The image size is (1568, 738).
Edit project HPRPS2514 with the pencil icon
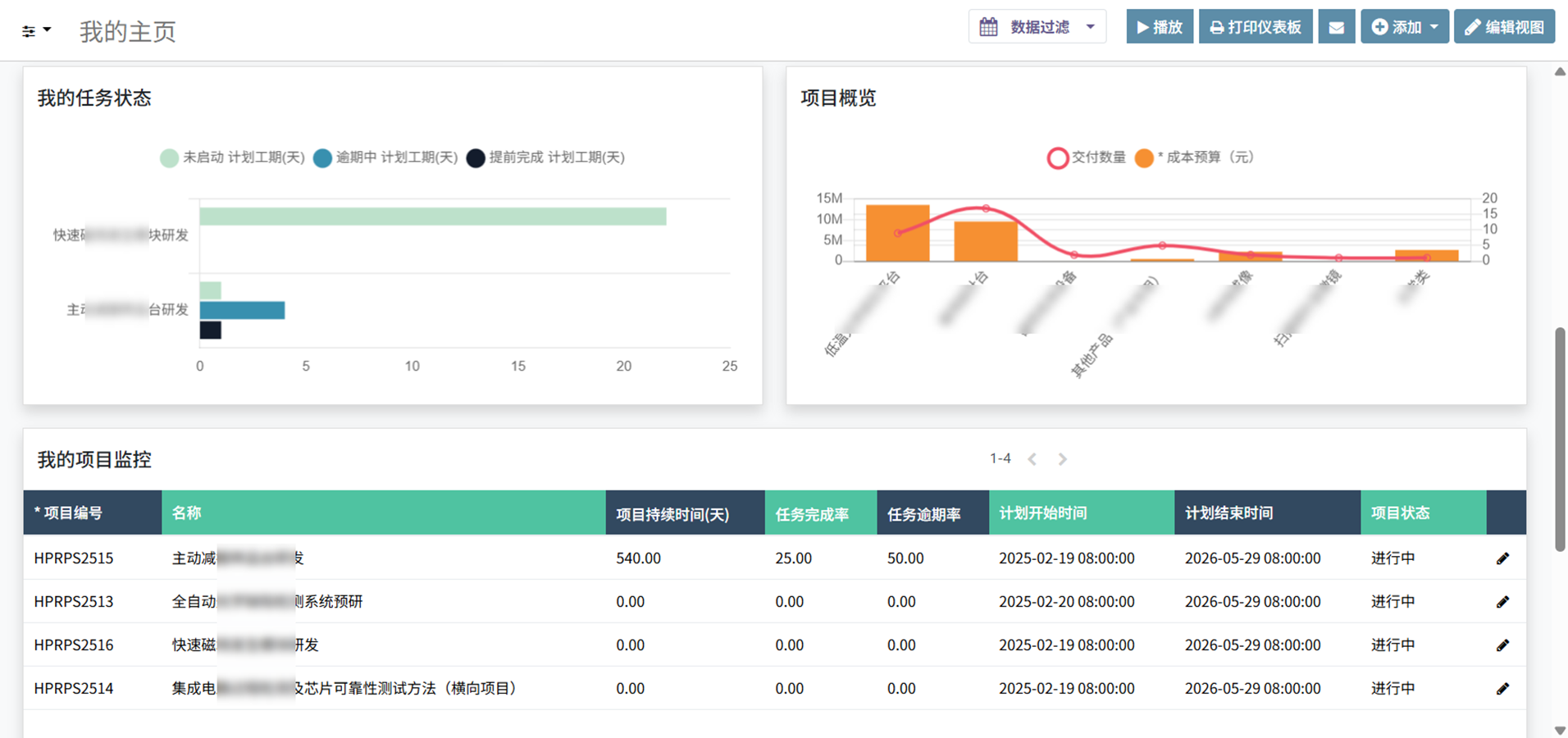[x=1502, y=689]
